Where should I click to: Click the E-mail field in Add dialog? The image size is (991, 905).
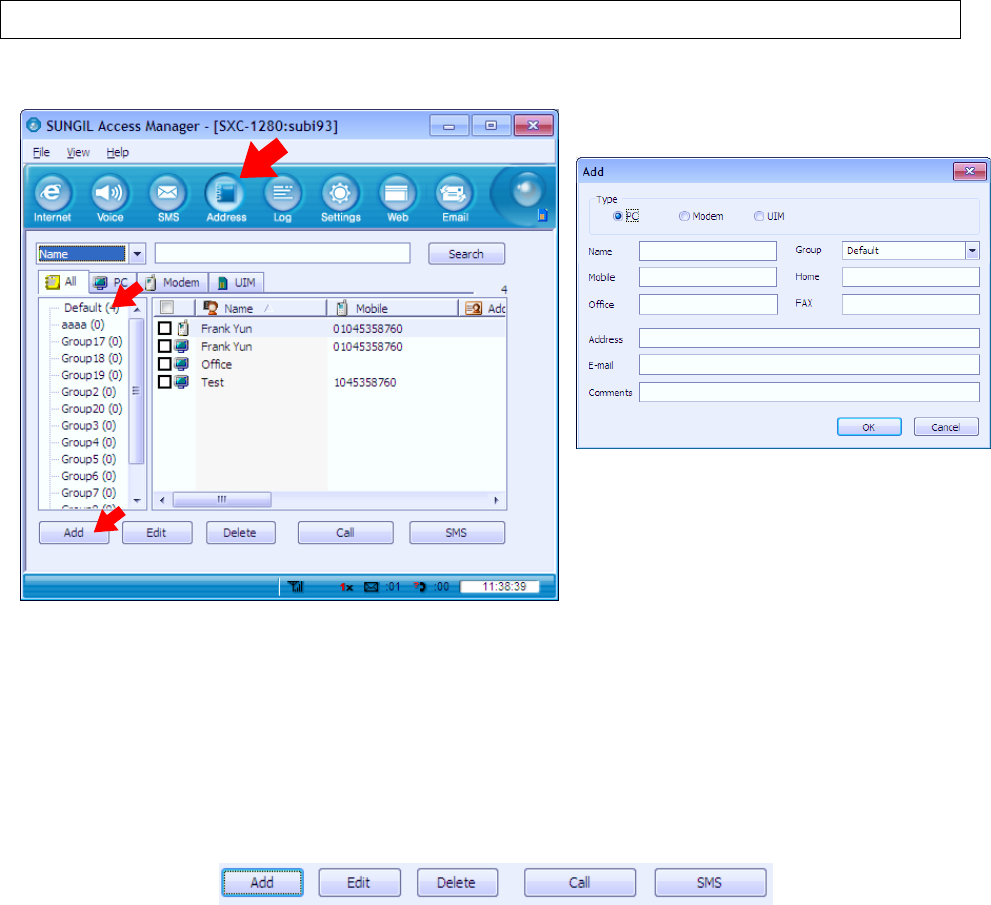809,365
